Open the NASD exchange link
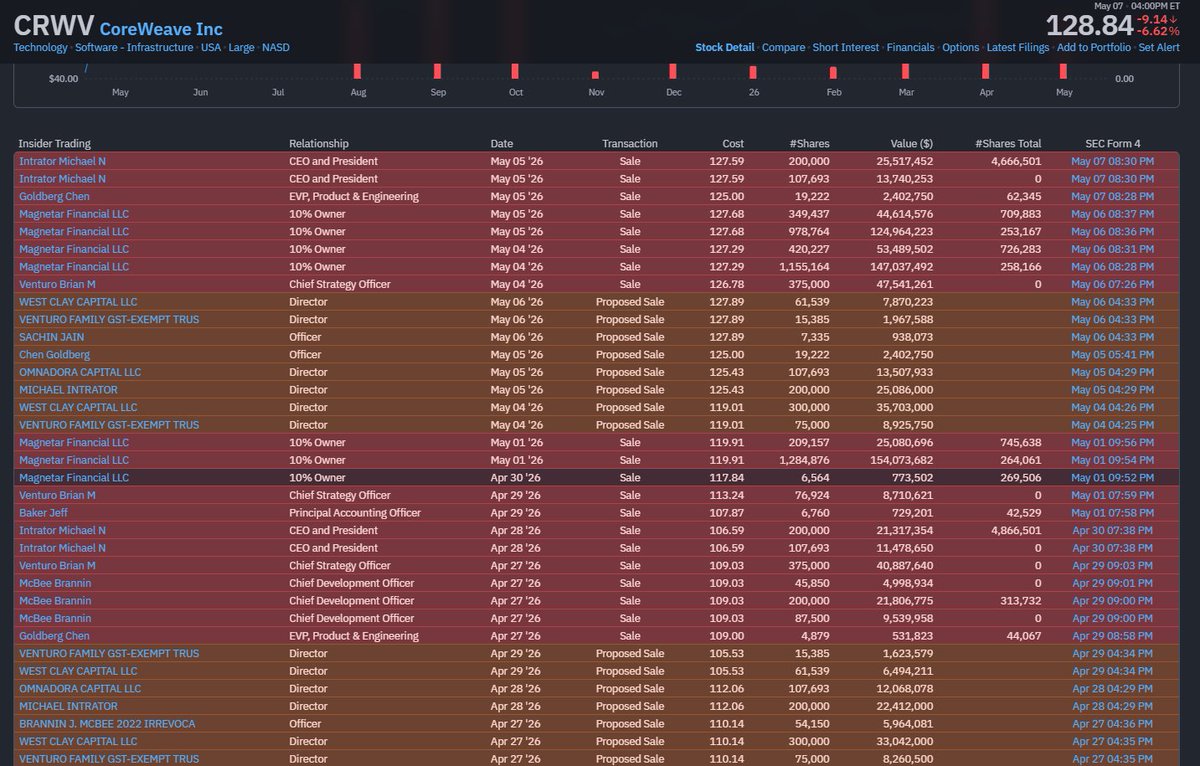The height and width of the screenshot is (766, 1200). pyautogui.click(x=276, y=47)
